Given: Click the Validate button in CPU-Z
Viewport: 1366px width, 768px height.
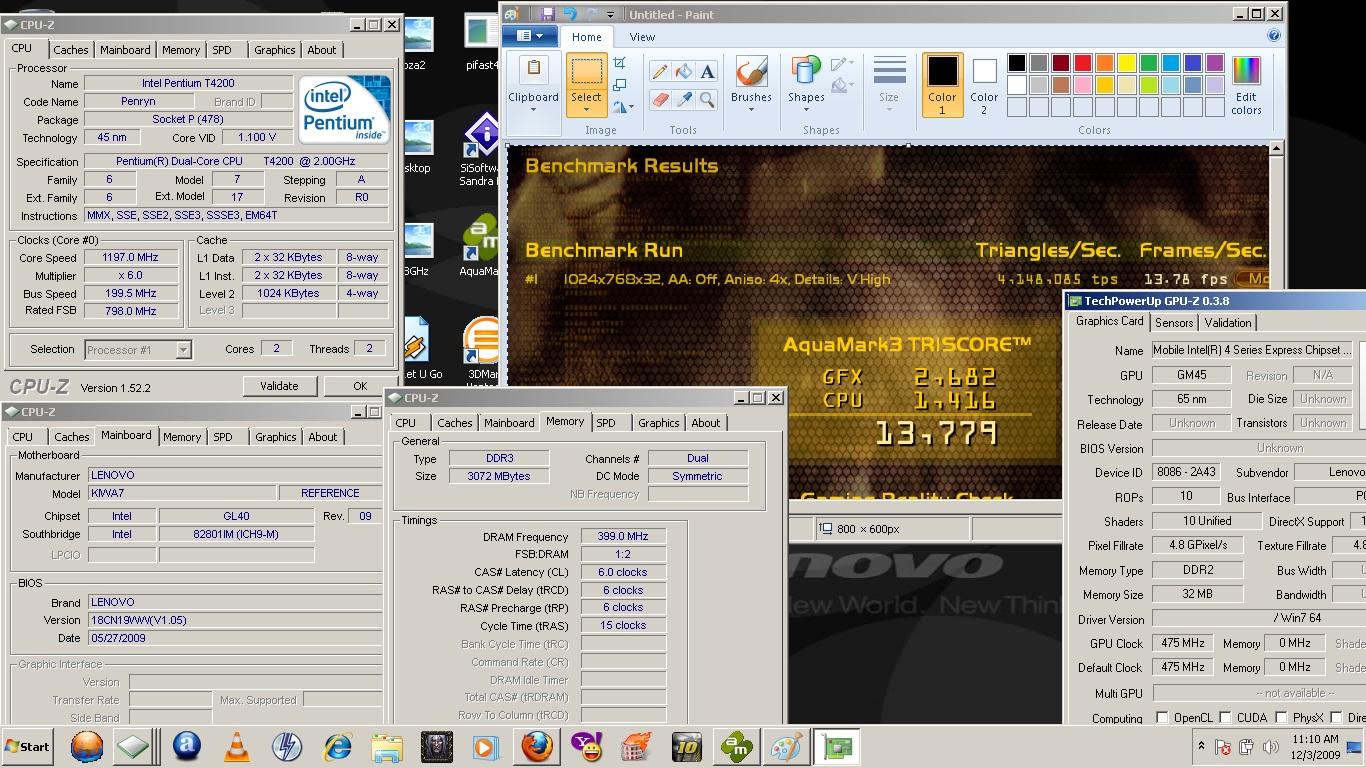Looking at the screenshot, I should point(279,386).
